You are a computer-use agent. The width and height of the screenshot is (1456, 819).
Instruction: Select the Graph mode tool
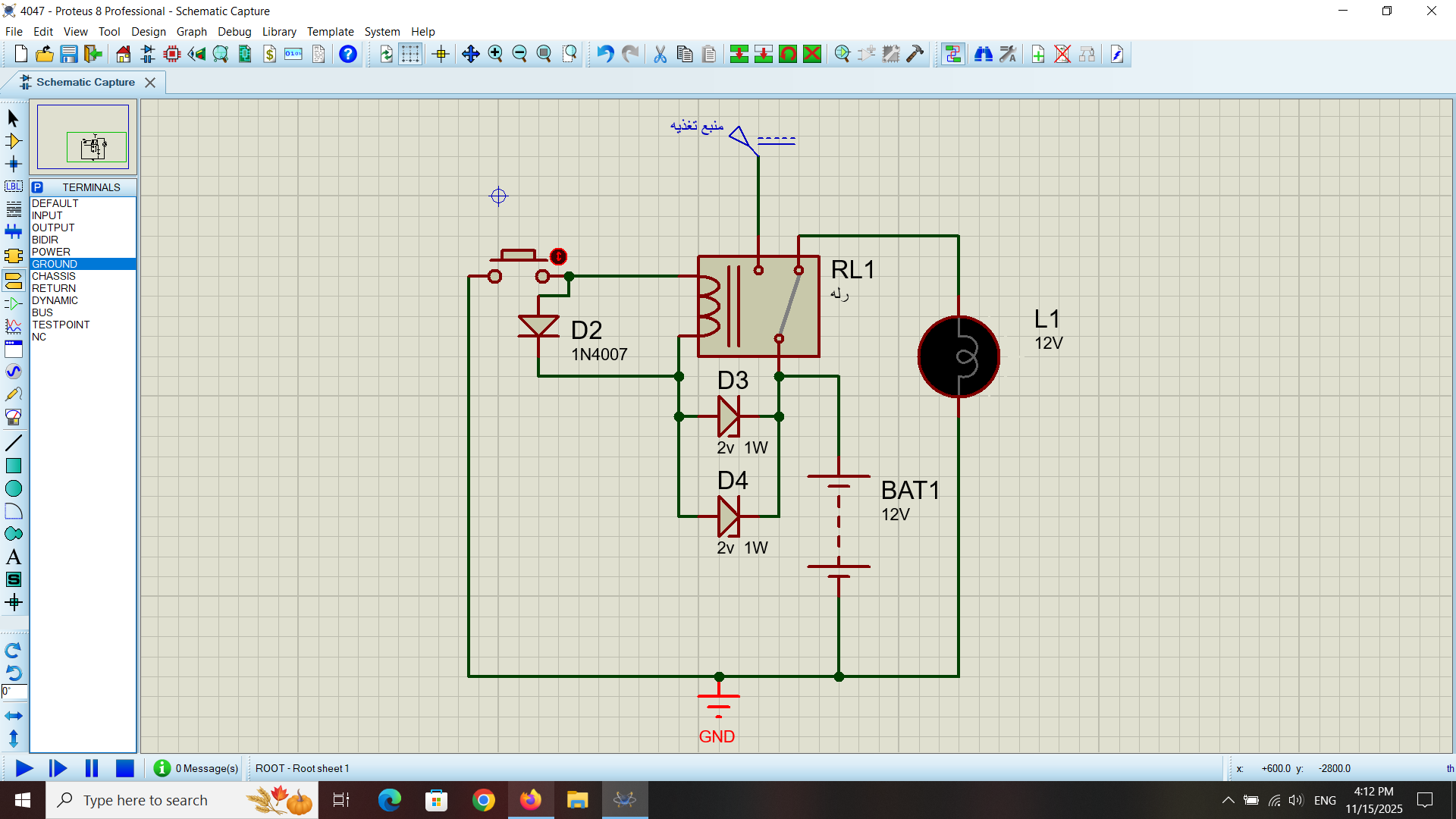pyautogui.click(x=13, y=326)
